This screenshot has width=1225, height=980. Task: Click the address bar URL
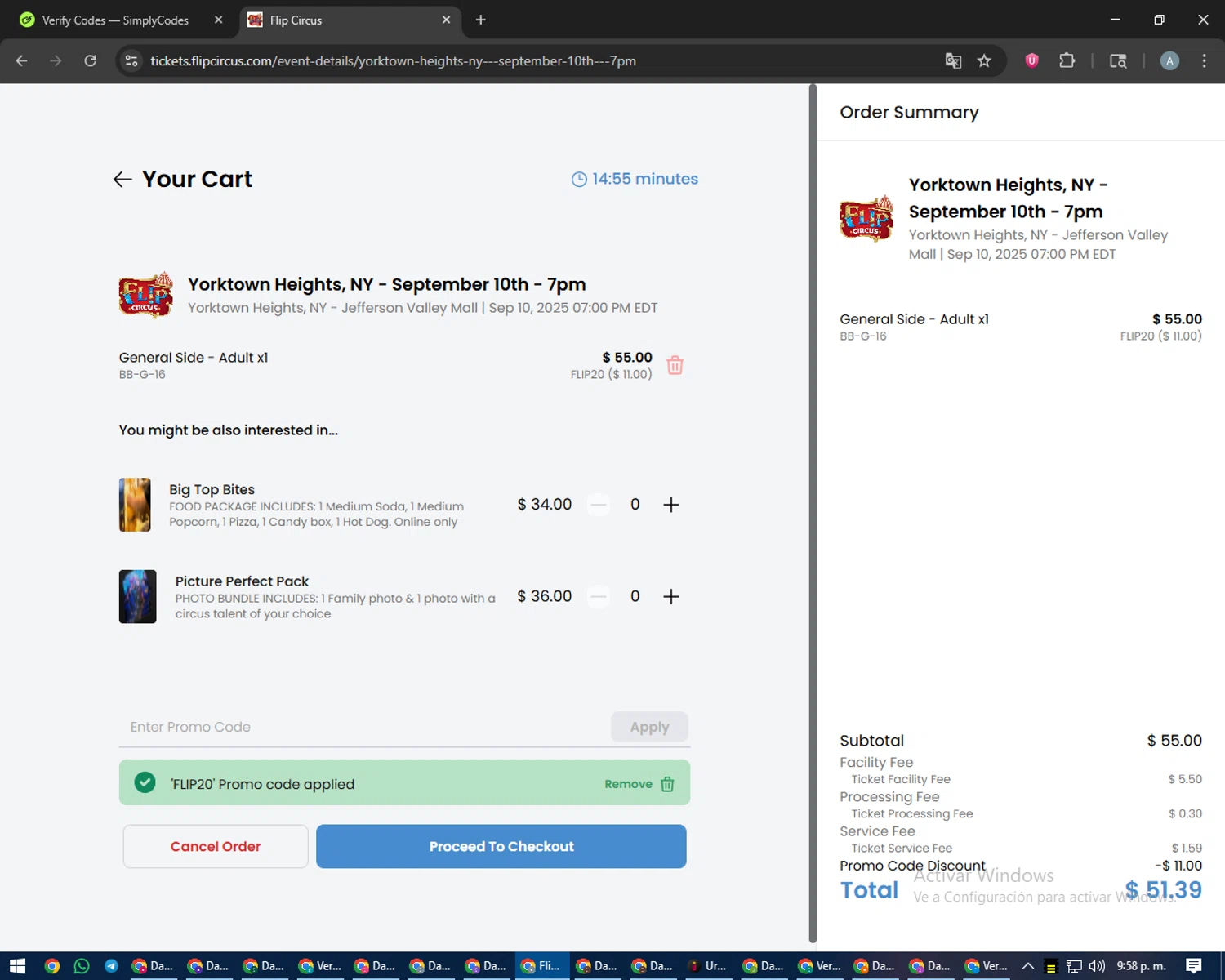[x=393, y=60]
